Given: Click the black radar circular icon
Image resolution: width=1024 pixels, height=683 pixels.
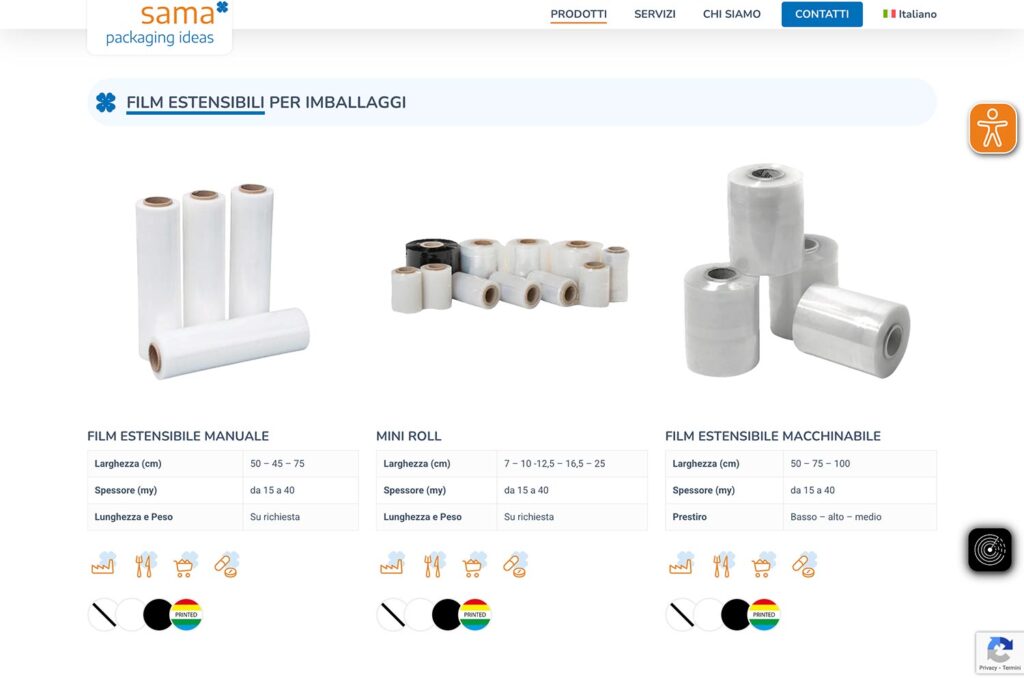Looking at the screenshot, I should [989, 550].
